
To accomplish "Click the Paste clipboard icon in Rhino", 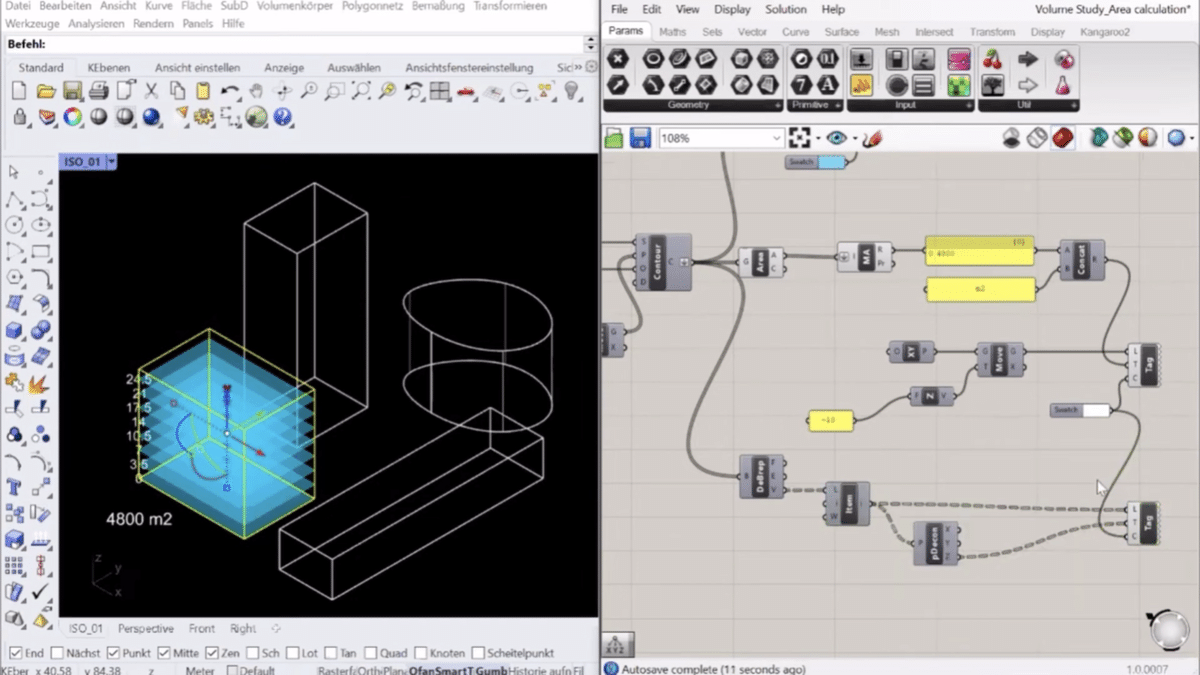I will tap(203, 91).
